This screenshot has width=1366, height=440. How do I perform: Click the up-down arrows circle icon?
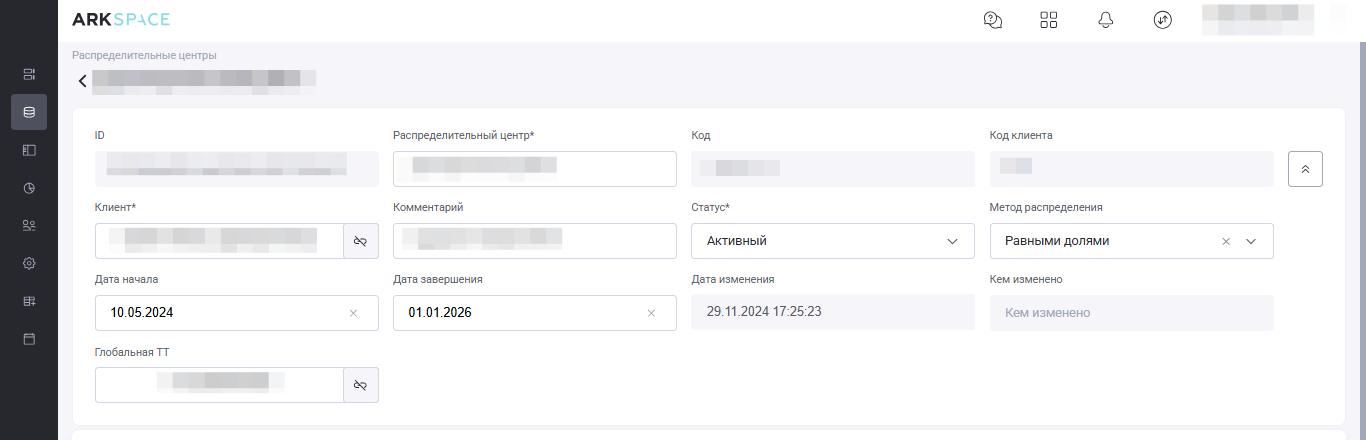[x=1162, y=20]
